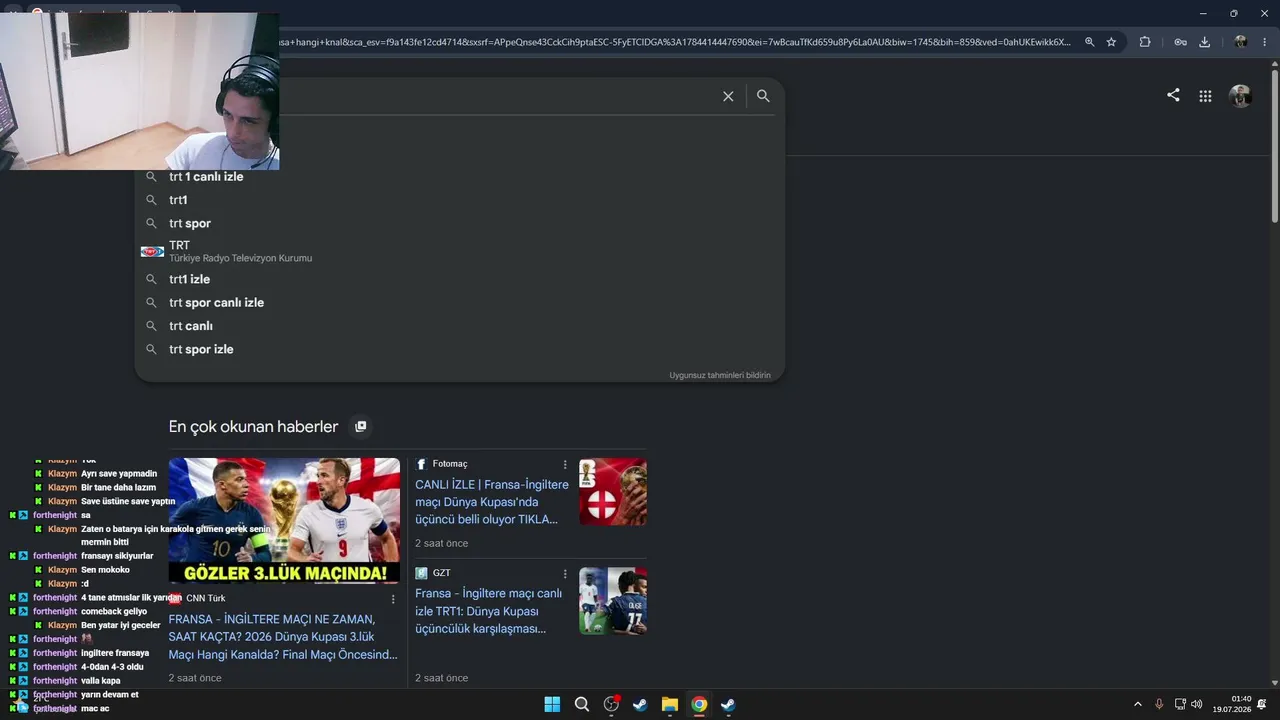Screen dimensions: 1280x720
Task: Open the network icon in the system tray
Action: click(x=1180, y=704)
